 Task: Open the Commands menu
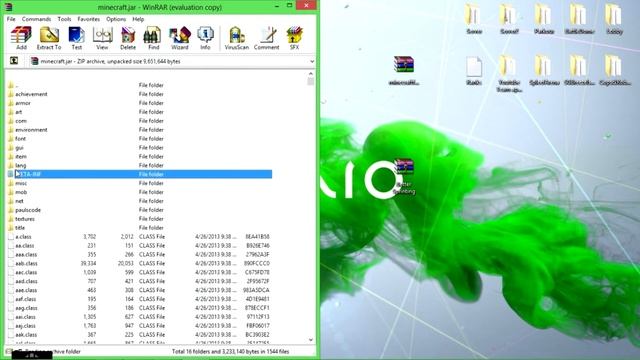(x=36, y=19)
